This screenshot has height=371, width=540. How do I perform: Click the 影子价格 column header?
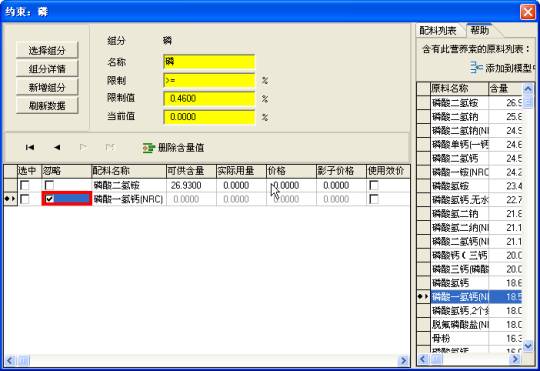(x=341, y=171)
